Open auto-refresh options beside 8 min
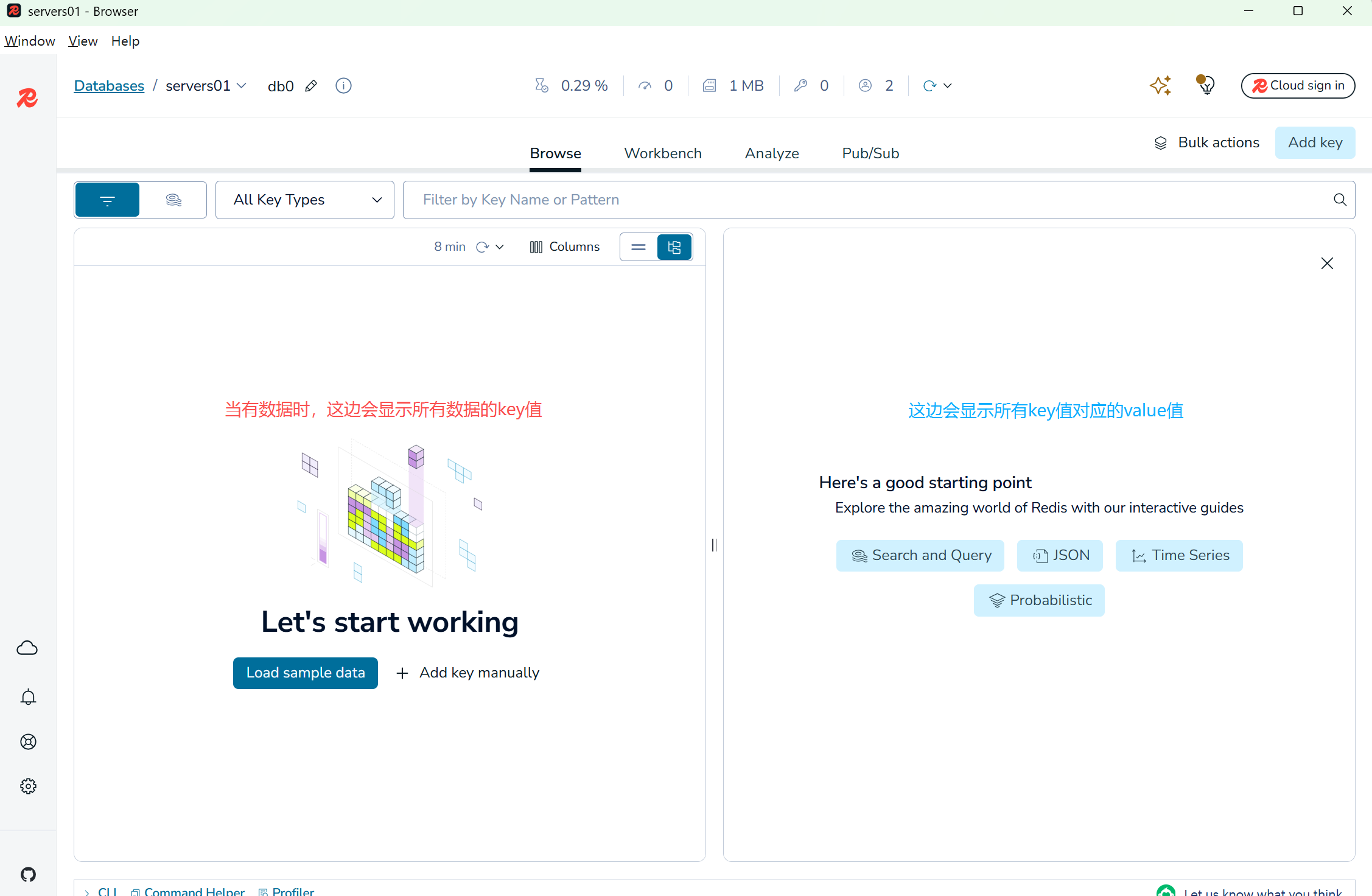 (500, 247)
